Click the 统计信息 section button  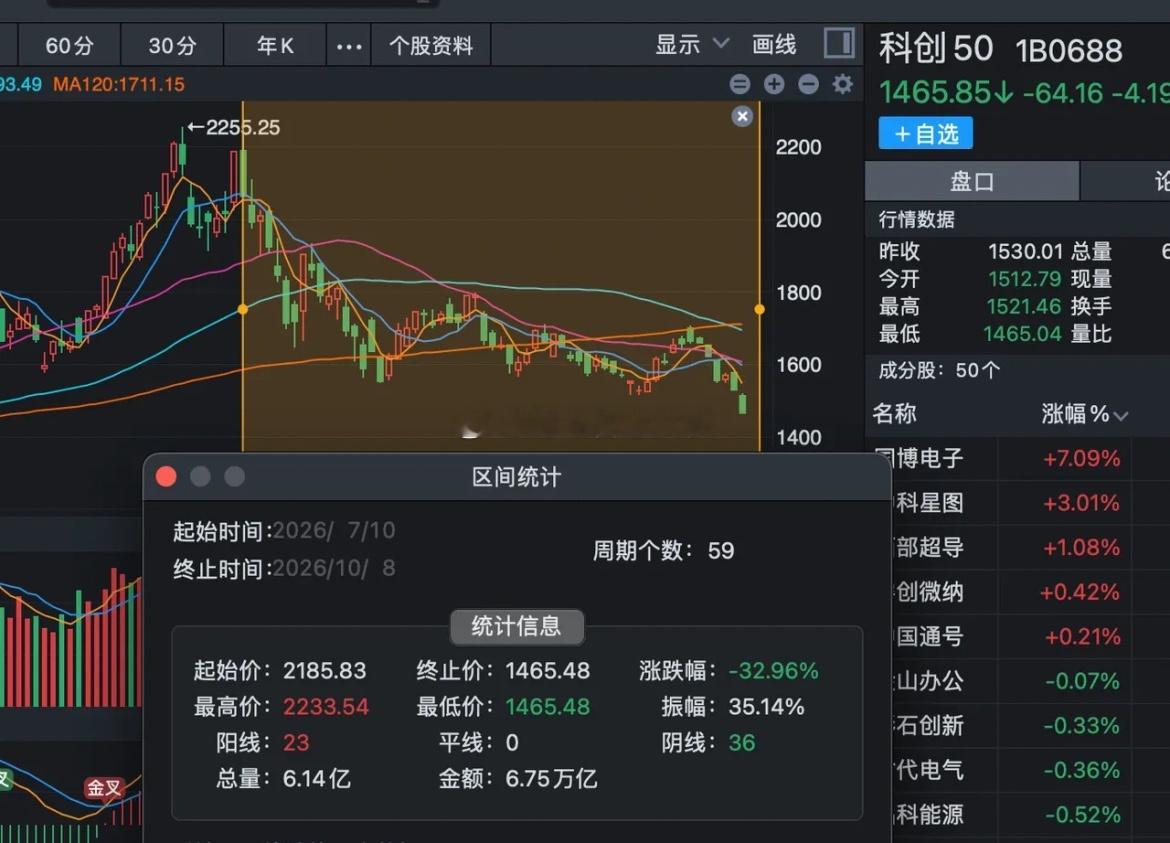click(x=516, y=626)
